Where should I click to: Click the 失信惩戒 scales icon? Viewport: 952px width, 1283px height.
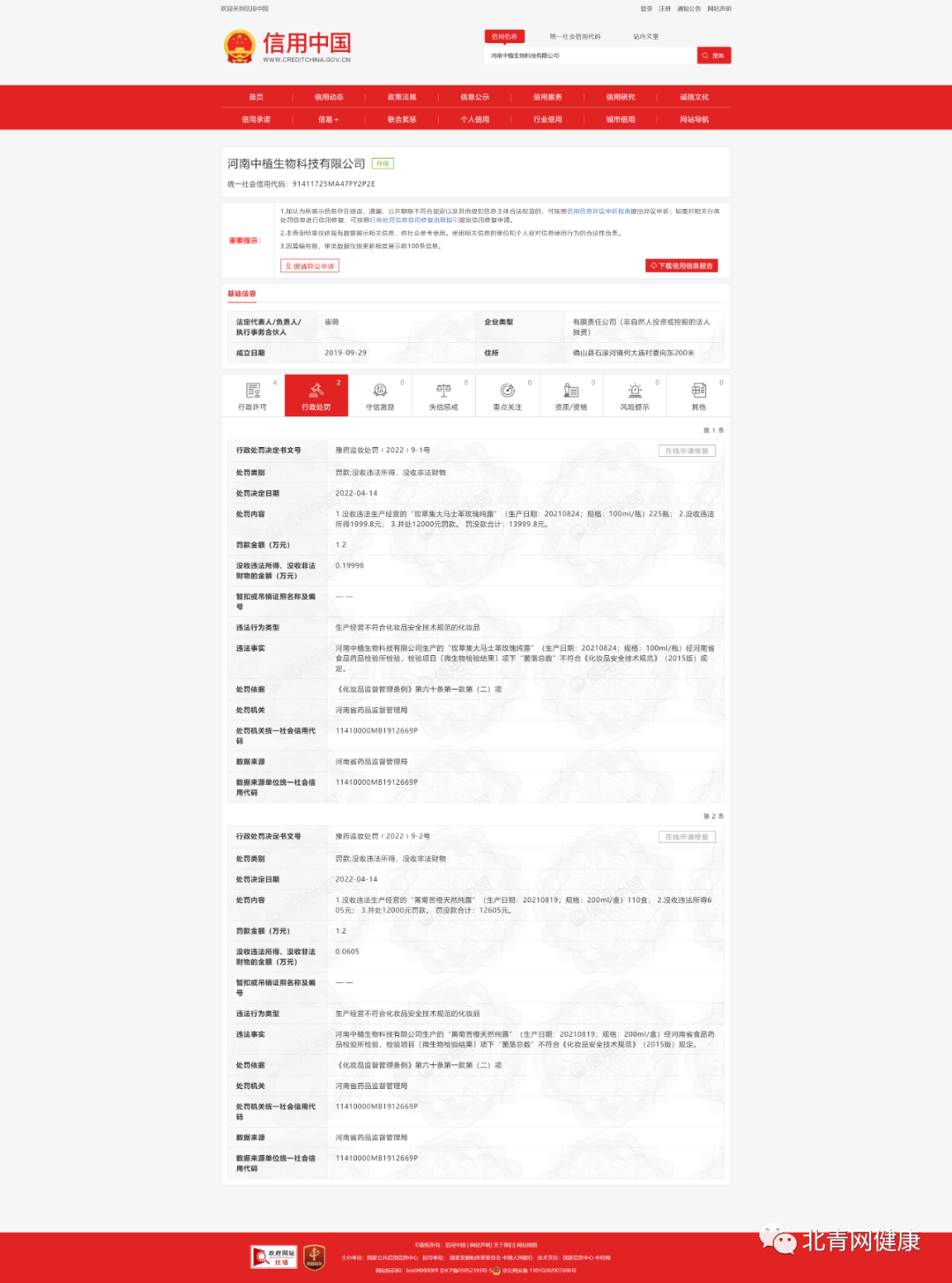tap(443, 390)
